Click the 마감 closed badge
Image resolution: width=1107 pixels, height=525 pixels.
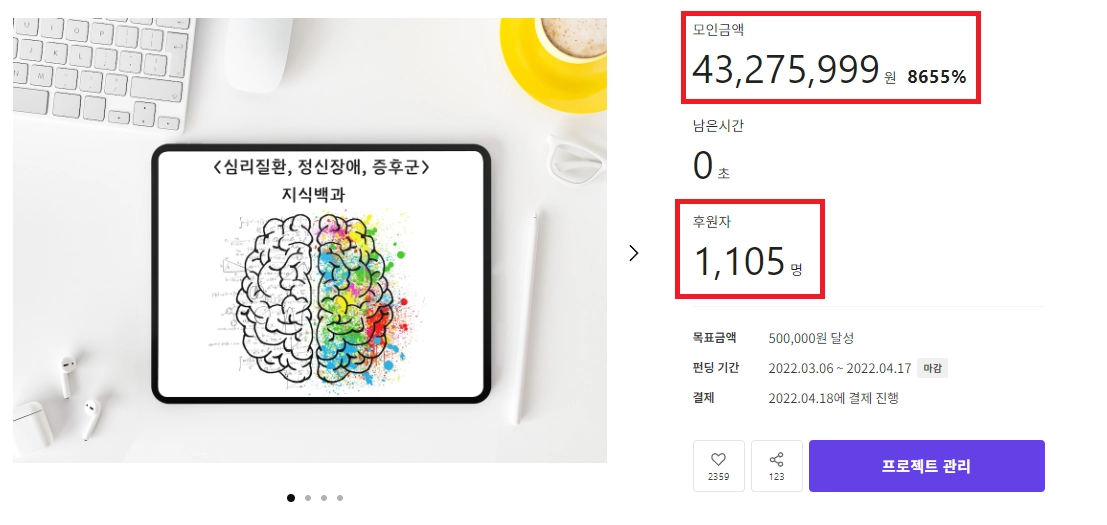click(x=932, y=368)
